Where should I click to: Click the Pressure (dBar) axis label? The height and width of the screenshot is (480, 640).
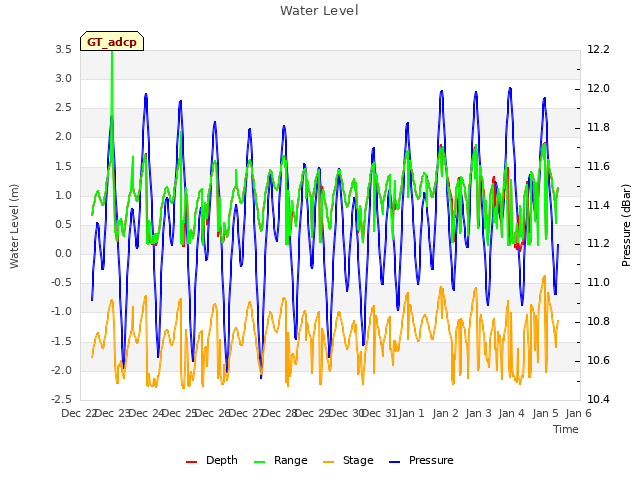(626, 225)
